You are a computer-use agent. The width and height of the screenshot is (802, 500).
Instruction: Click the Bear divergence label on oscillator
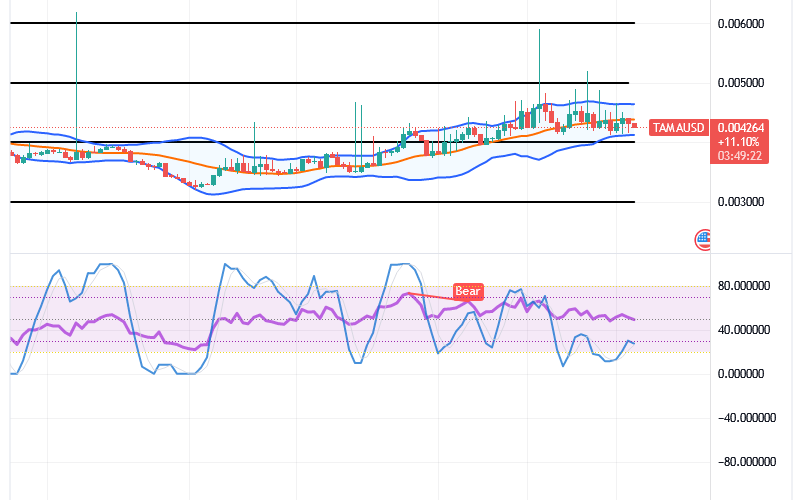pos(468,291)
